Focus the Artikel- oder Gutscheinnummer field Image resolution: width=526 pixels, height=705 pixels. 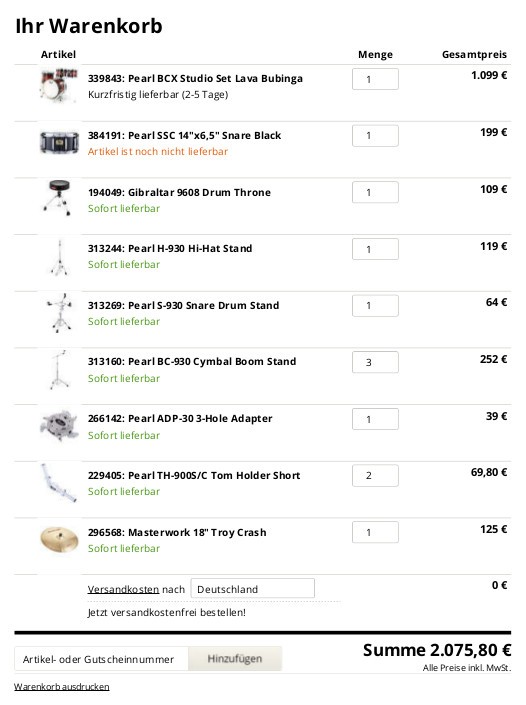coord(101,659)
